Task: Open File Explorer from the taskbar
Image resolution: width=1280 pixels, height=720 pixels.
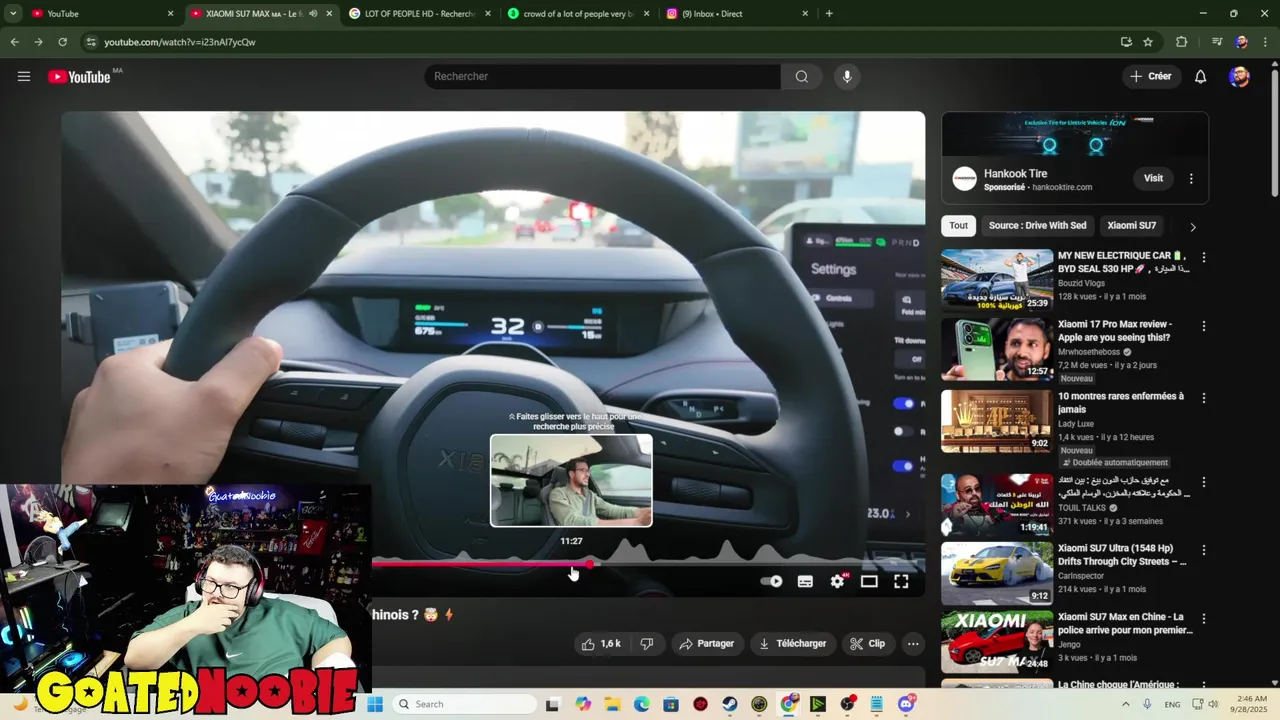Action: [612, 704]
